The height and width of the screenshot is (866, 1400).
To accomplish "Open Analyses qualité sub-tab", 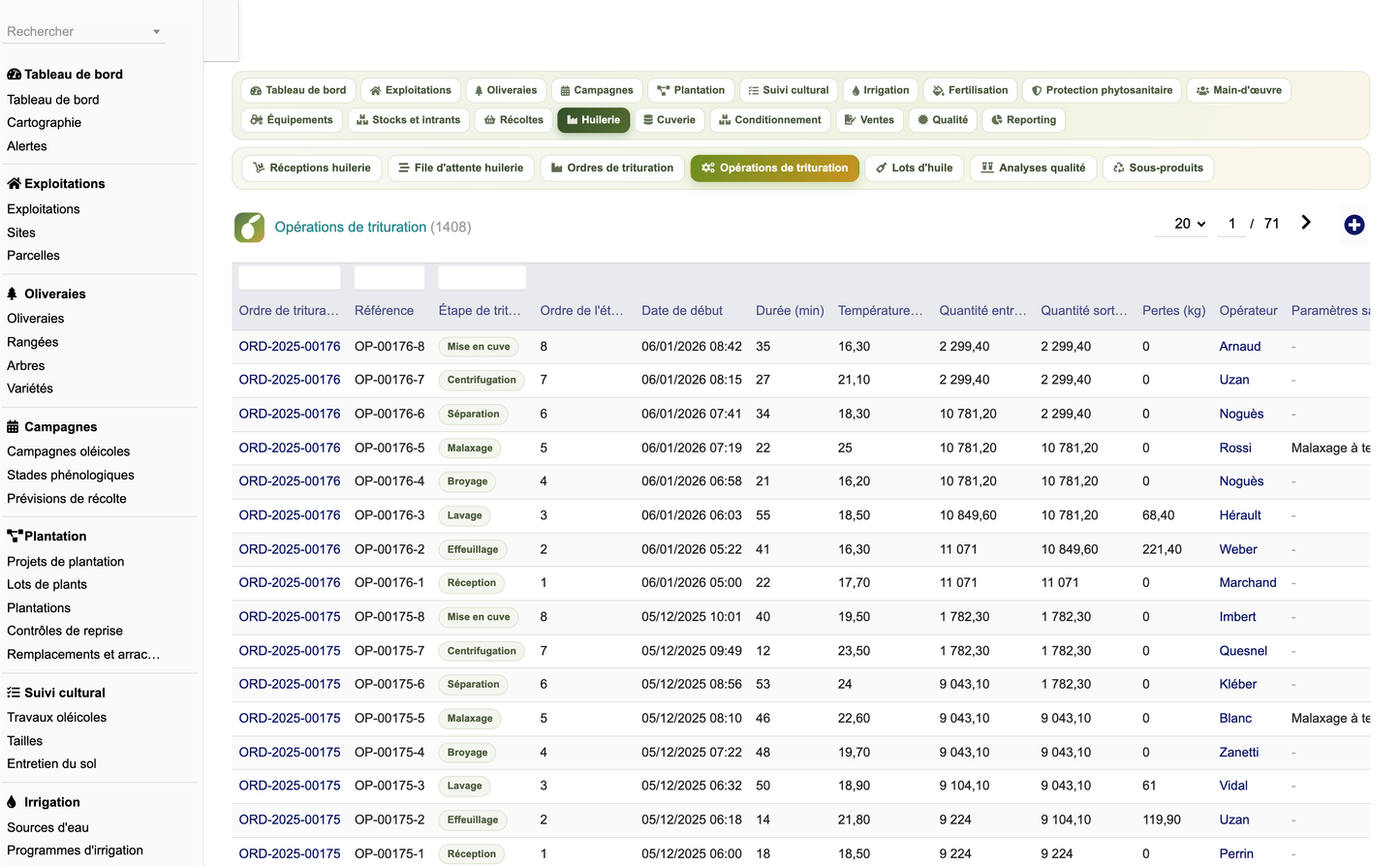I will [1033, 168].
